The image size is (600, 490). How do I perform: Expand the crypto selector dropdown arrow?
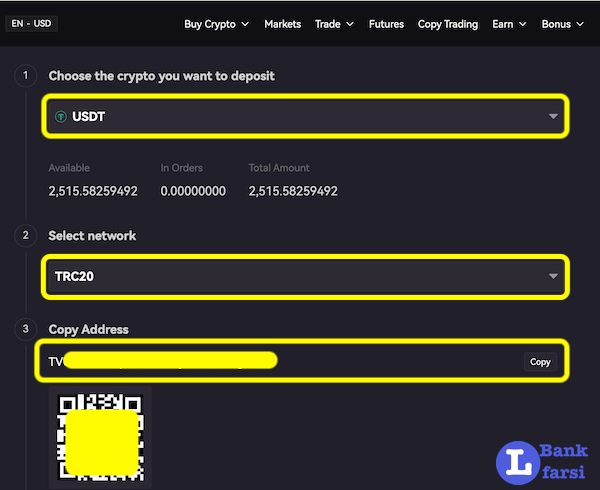coord(553,117)
